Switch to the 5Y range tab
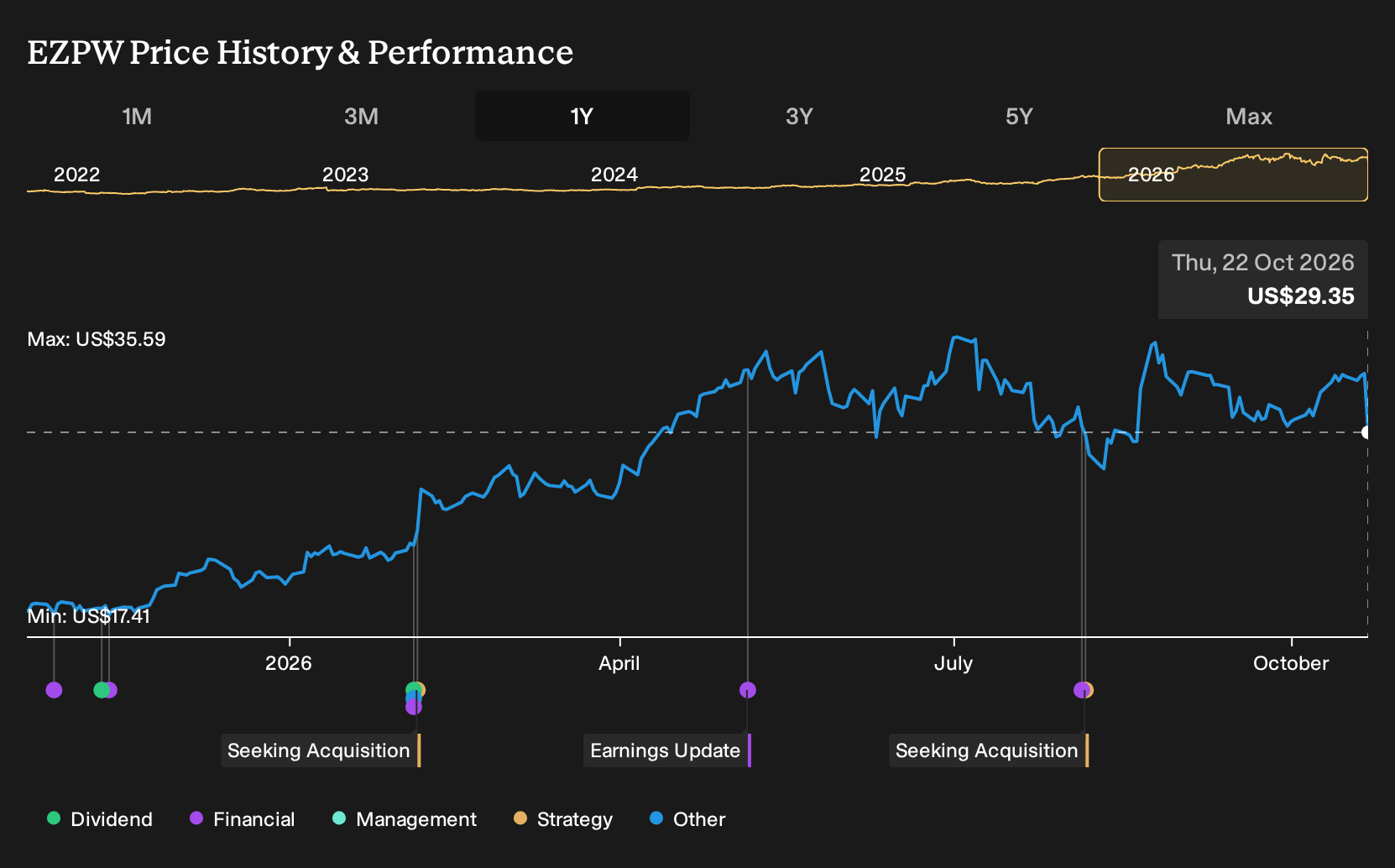The image size is (1395, 868). coord(1019,116)
